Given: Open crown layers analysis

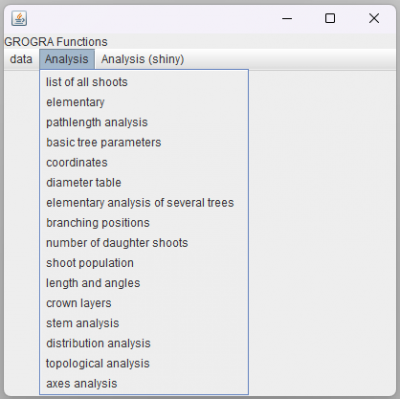Looking at the screenshot, I should pos(144,303).
